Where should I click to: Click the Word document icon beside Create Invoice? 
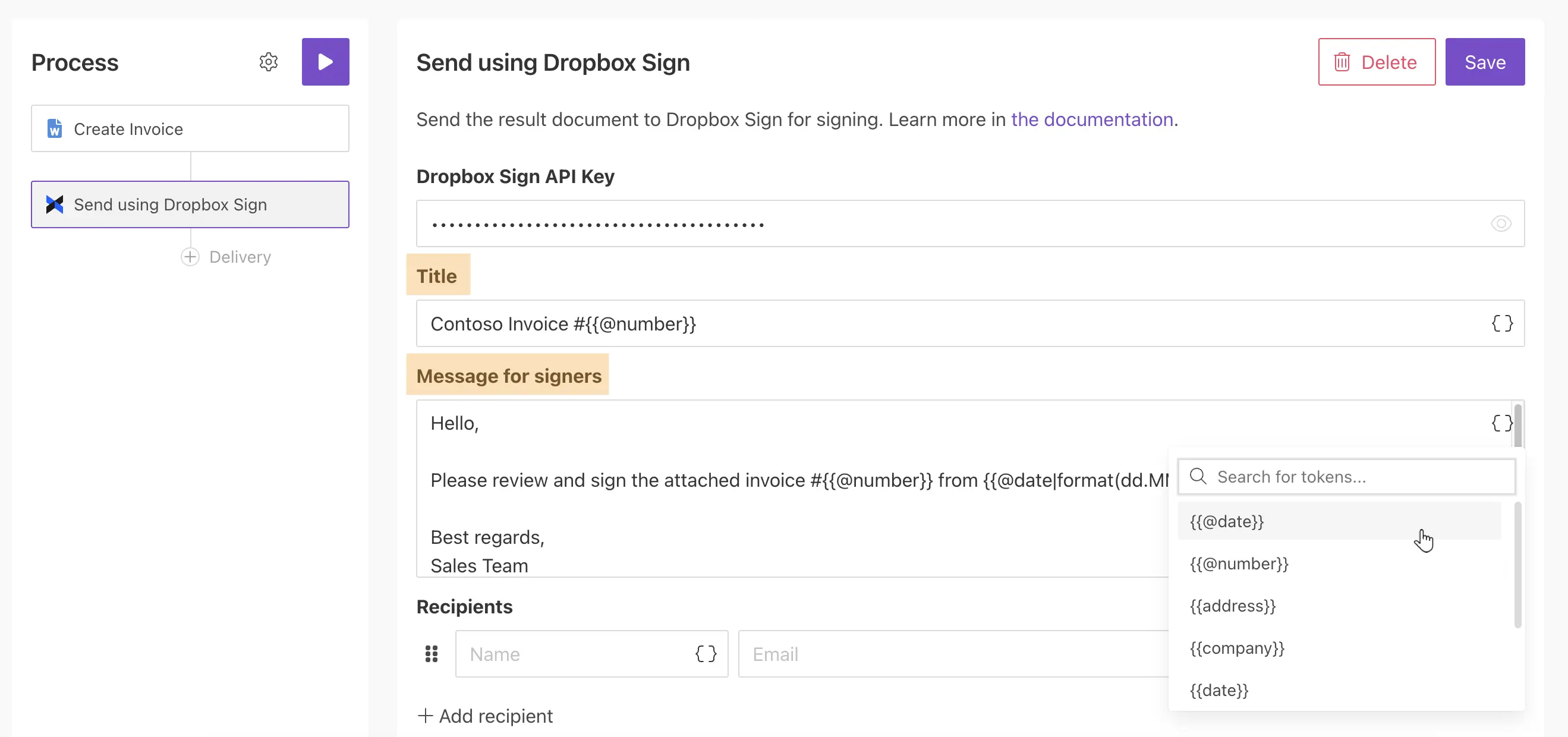point(55,128)
